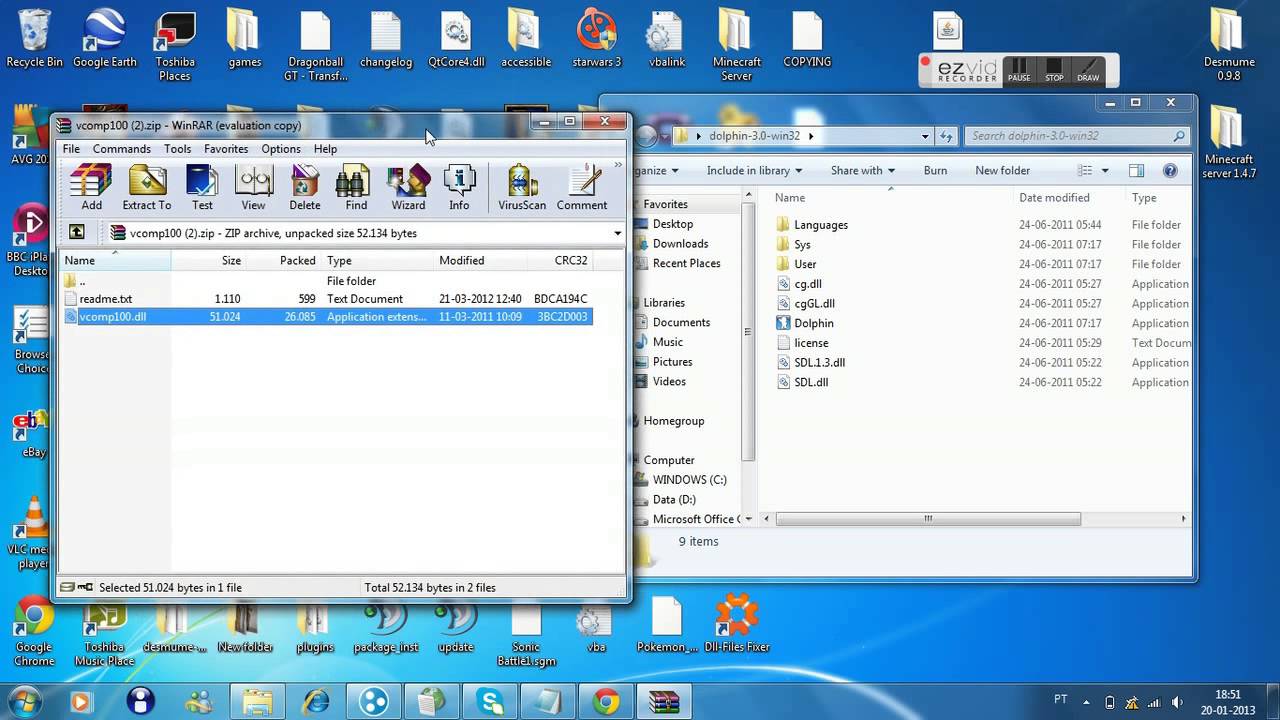Run the Test archive tool

(x=202, y=188)
